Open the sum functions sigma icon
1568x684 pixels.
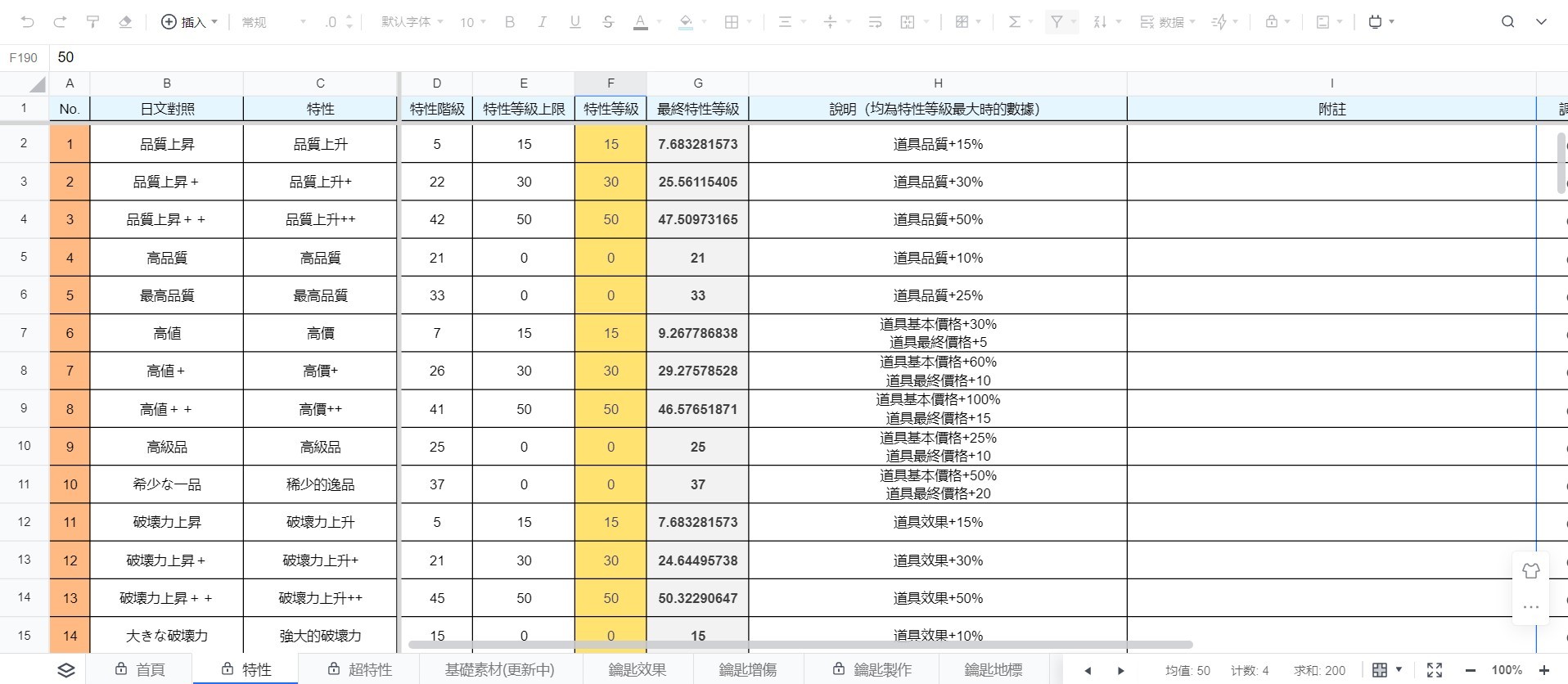[x=1014, y=22]
